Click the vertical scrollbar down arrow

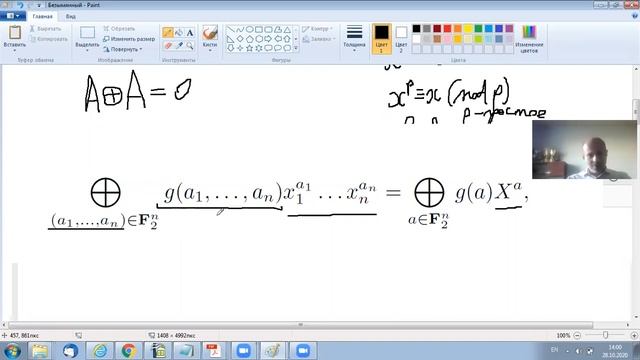pos(636,317)
